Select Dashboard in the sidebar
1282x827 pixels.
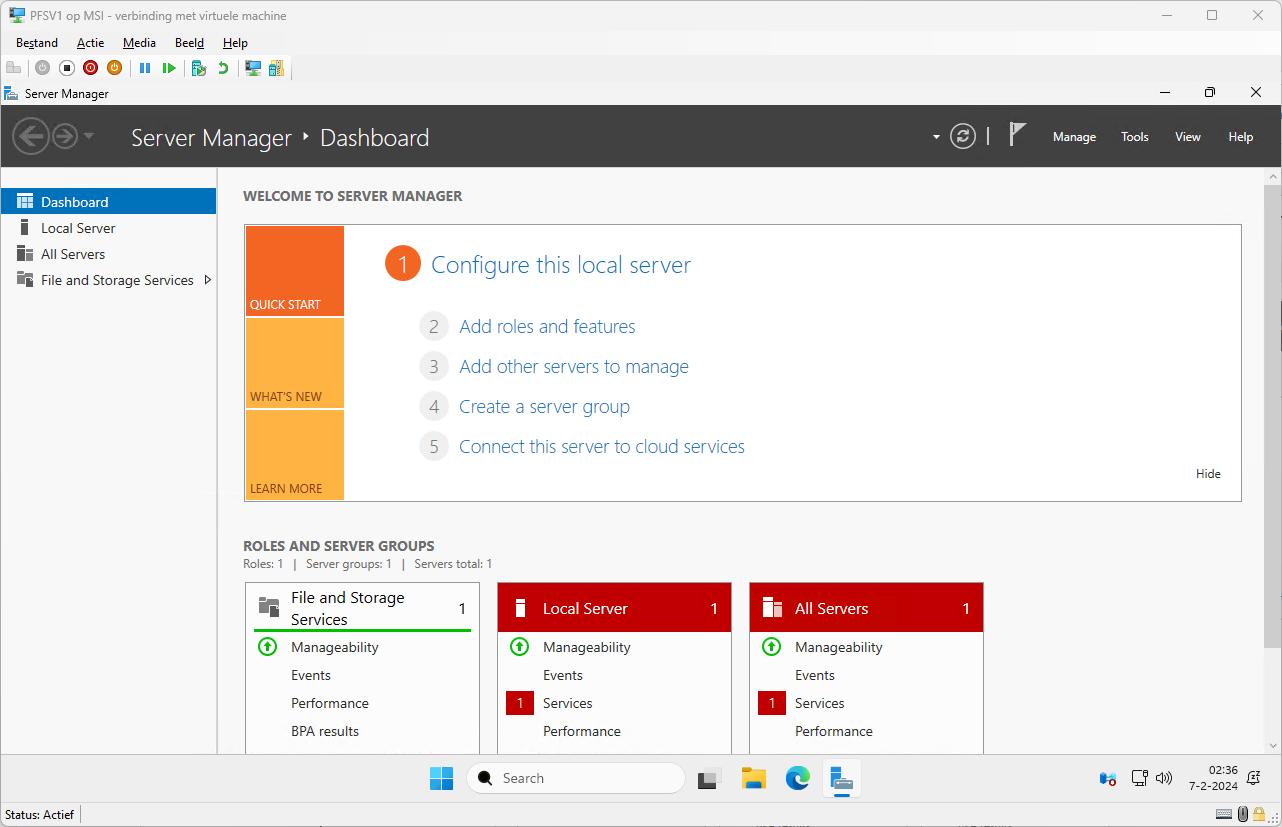(x=108, y=201)
